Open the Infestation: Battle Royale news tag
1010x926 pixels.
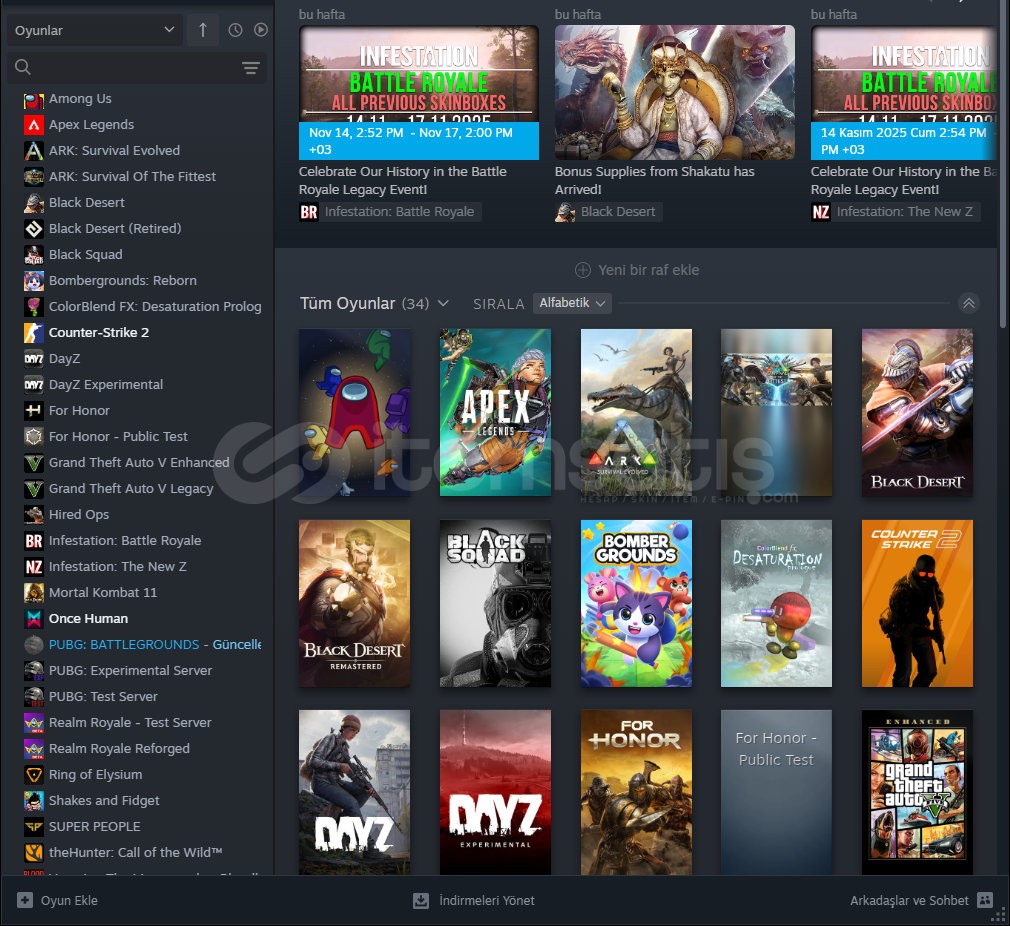pos(390,212)
